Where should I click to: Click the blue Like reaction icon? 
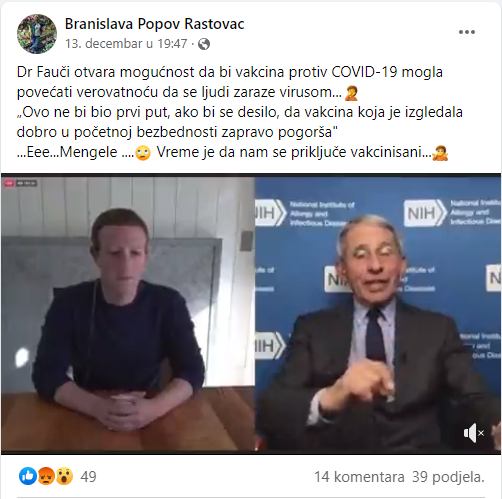click(28, 476)
